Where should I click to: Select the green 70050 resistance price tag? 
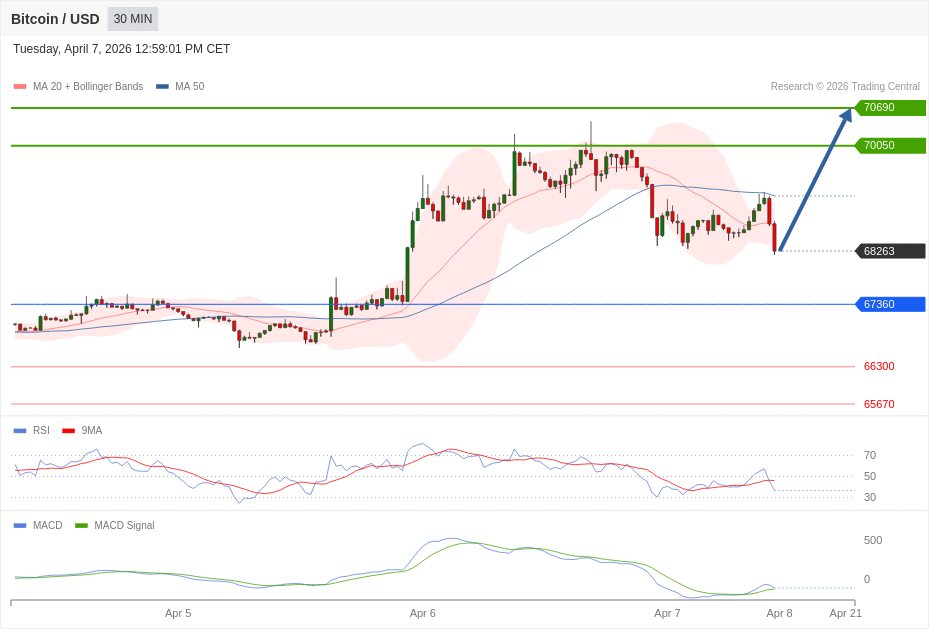coord(889,146)
